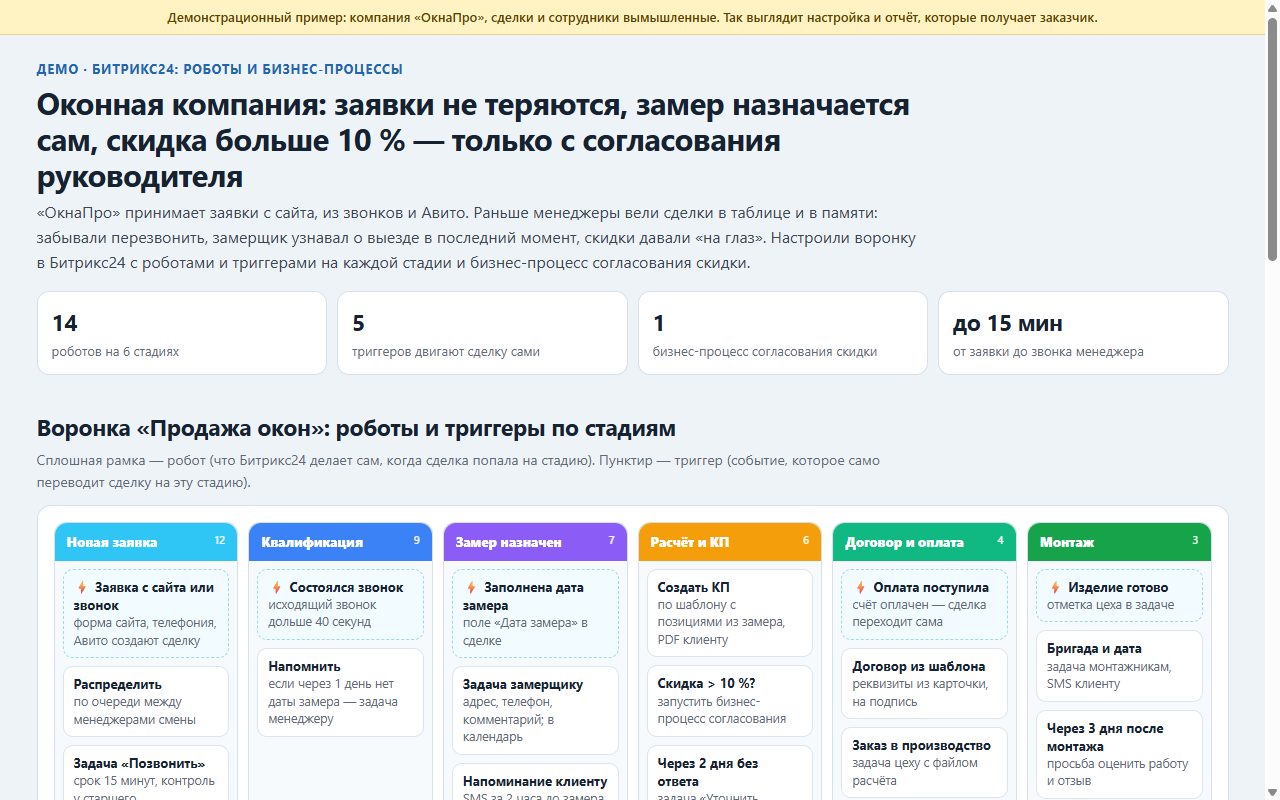
Task: Click heading «Воронка «Продажа окон»: роботы и триггеры по стадиям»
Action: [x=356, y=429]
